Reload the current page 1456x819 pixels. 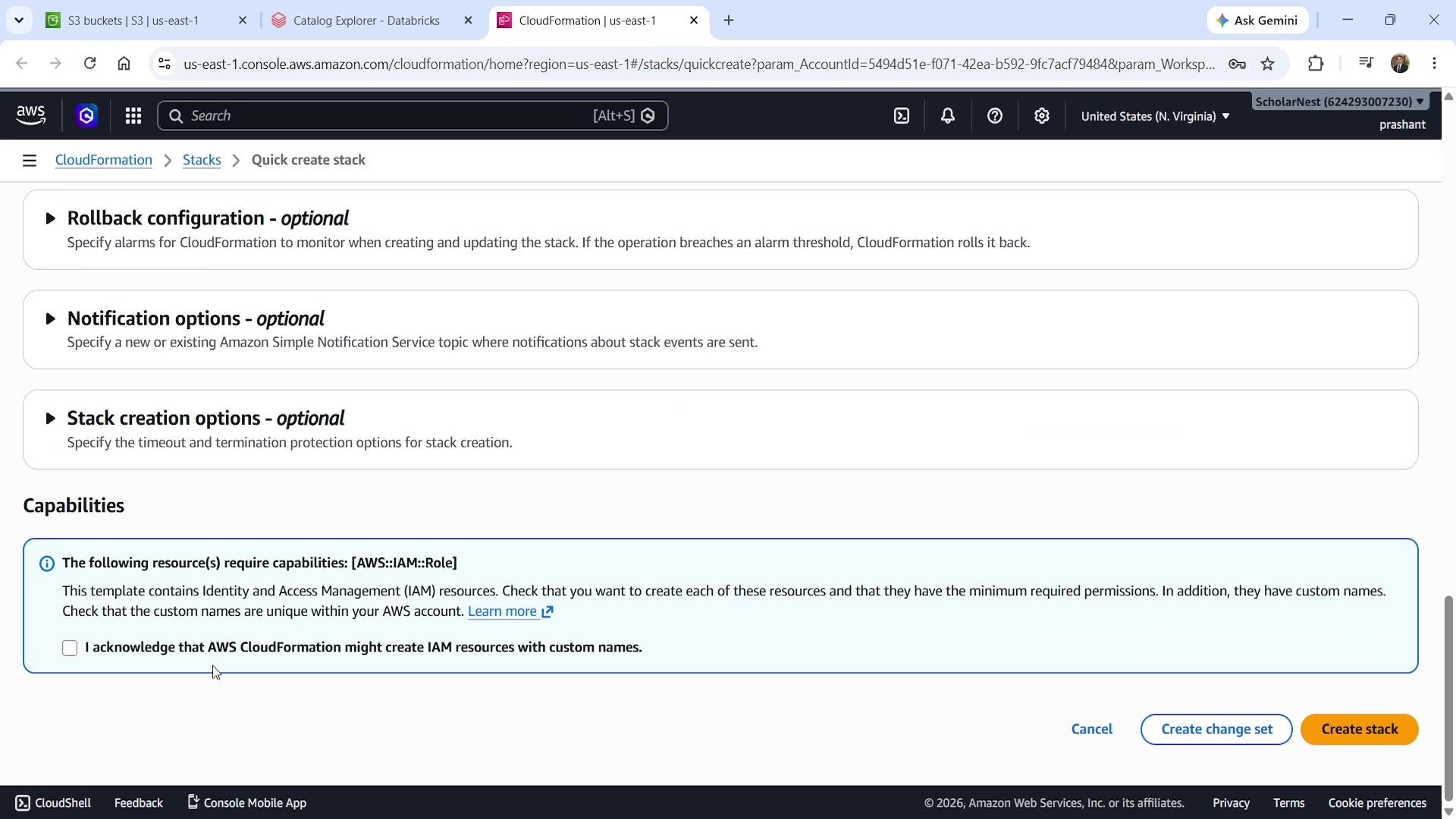coord(89,64)
